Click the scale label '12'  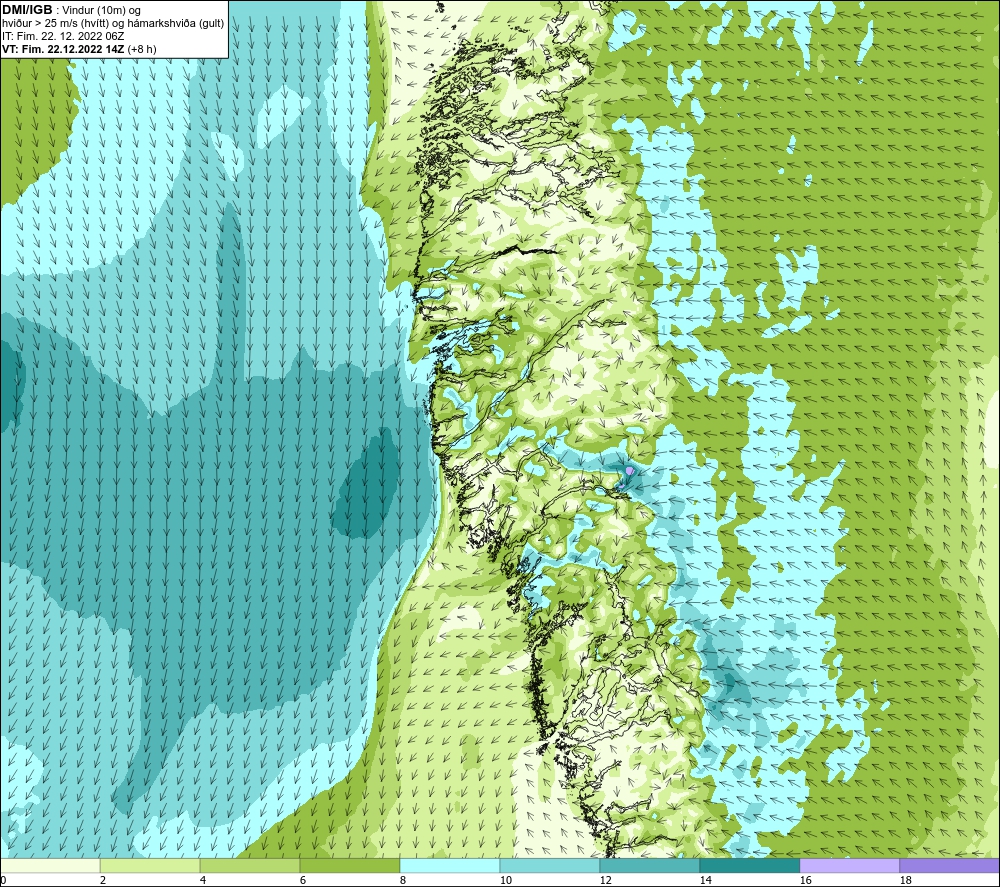605,881
